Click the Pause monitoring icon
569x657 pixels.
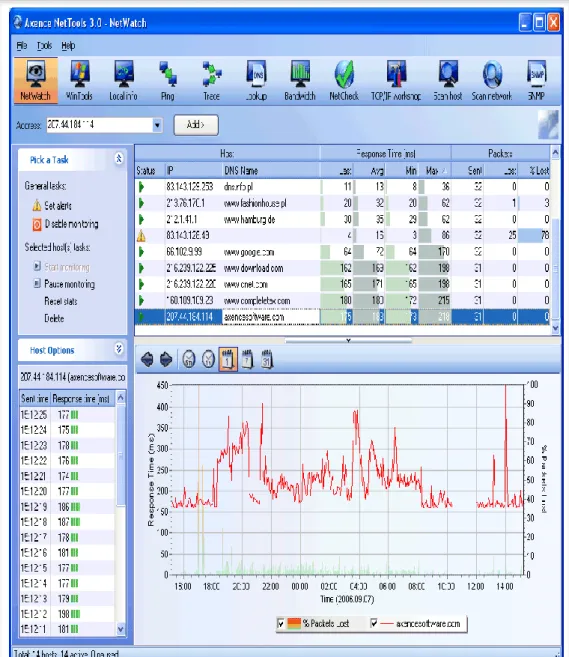point(37,284)
